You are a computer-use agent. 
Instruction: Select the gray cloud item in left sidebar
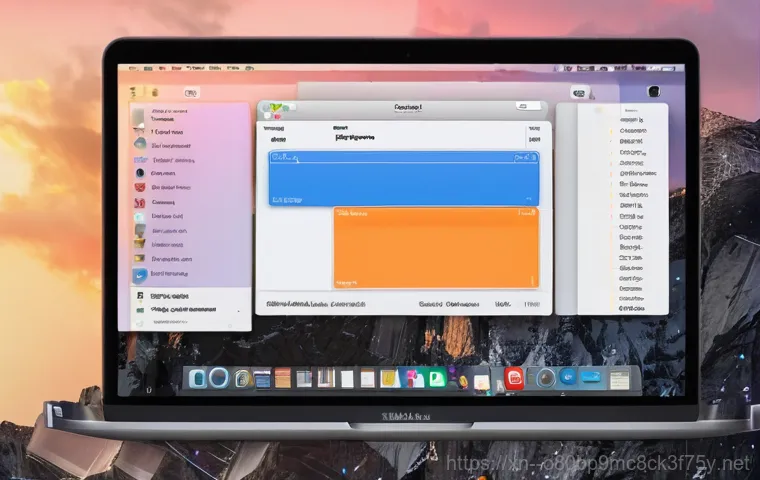point(140,144)
